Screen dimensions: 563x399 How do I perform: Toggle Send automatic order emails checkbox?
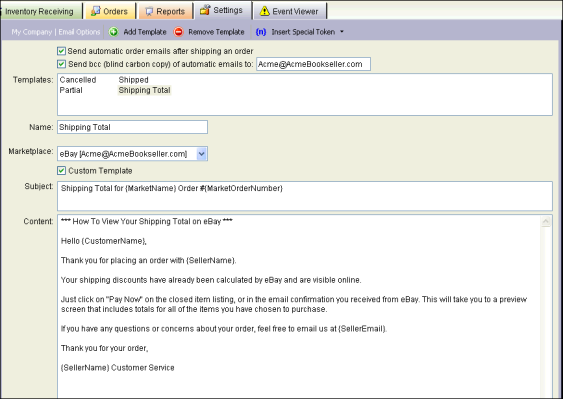61,51
